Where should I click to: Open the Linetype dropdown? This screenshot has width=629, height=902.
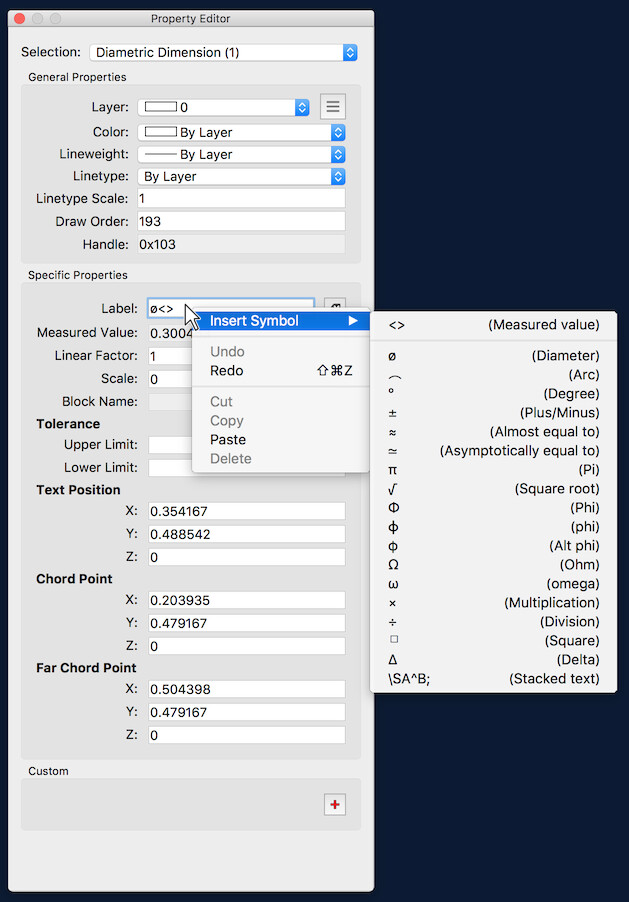click(241, 177)
